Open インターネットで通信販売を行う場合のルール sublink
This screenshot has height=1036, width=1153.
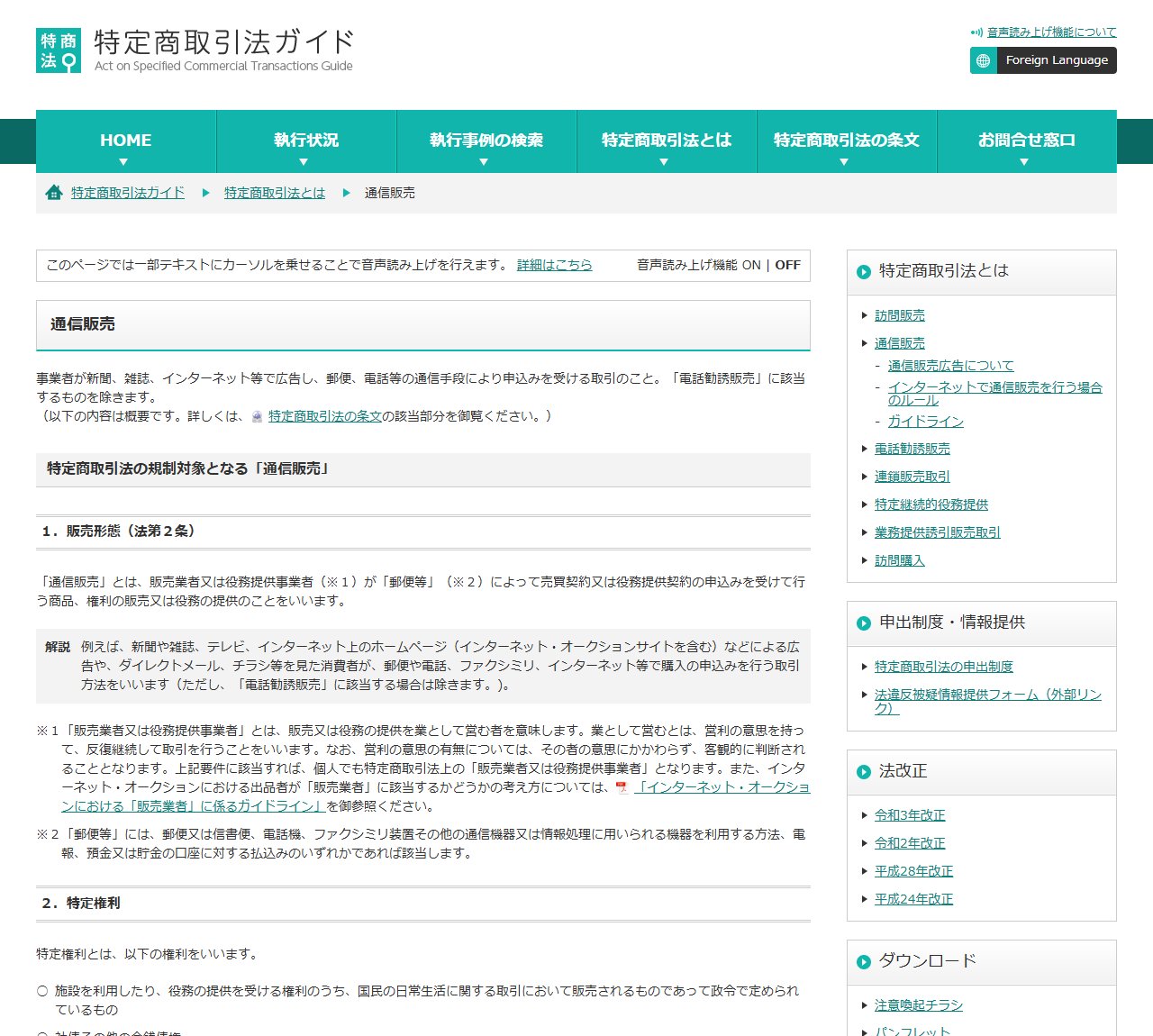point(995,394)
